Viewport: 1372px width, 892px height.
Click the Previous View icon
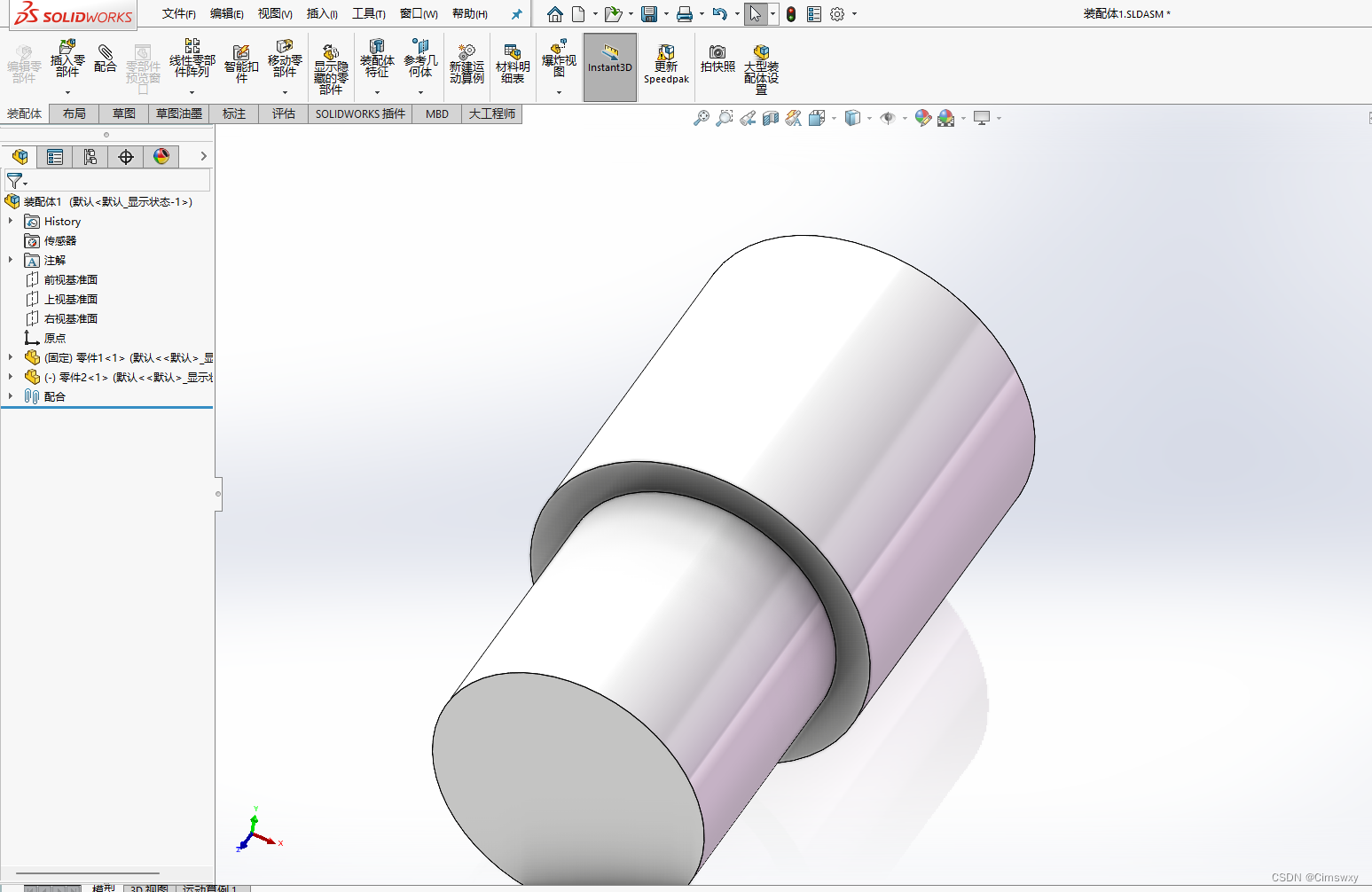pos(748,118)
